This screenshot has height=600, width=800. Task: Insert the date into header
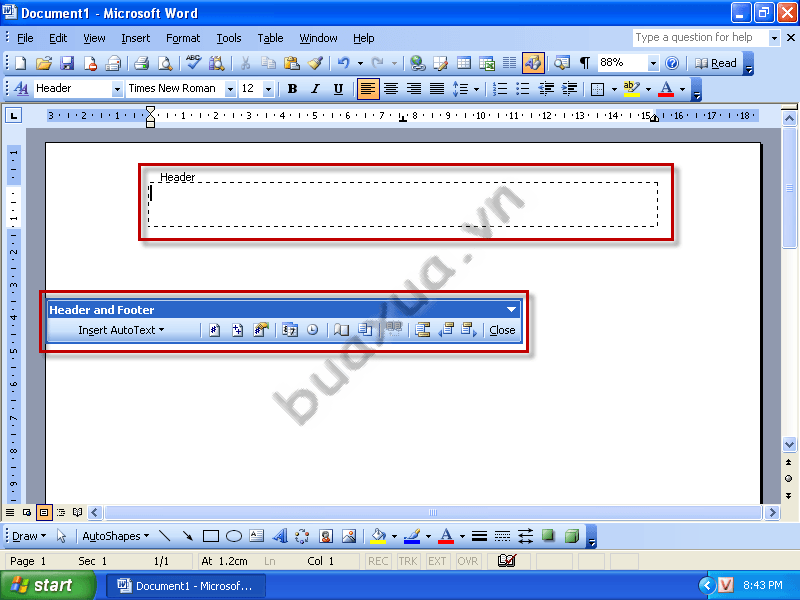tap(290, 330)
